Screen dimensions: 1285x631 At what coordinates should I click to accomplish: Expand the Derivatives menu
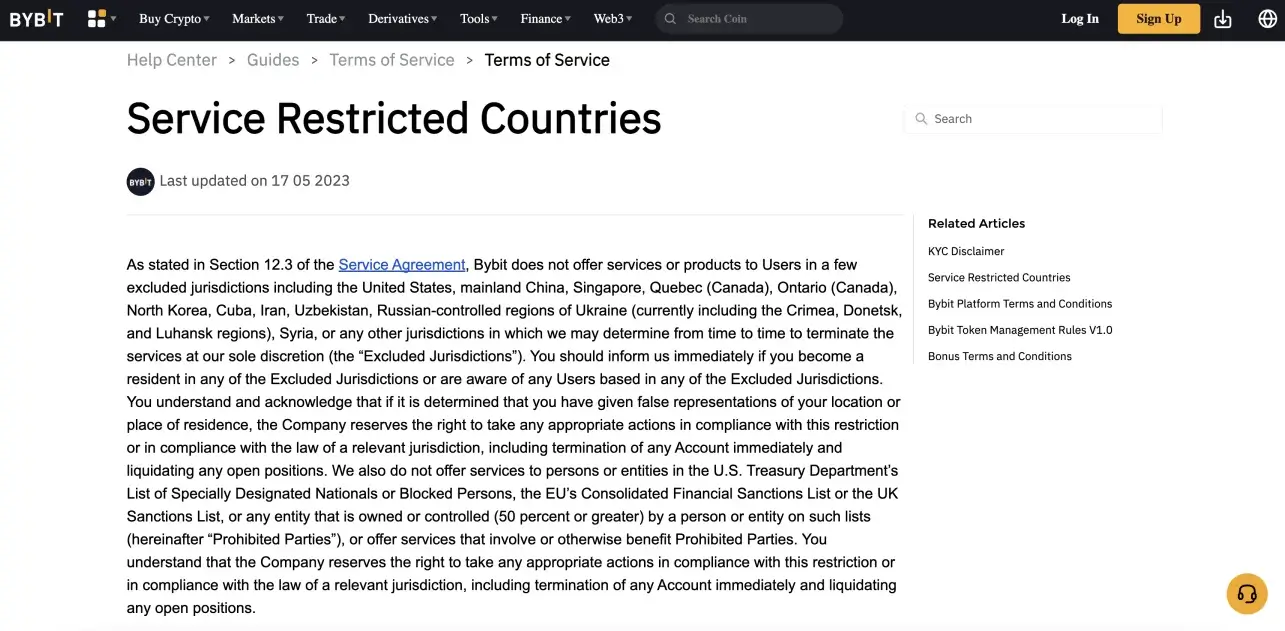[398, 18]
